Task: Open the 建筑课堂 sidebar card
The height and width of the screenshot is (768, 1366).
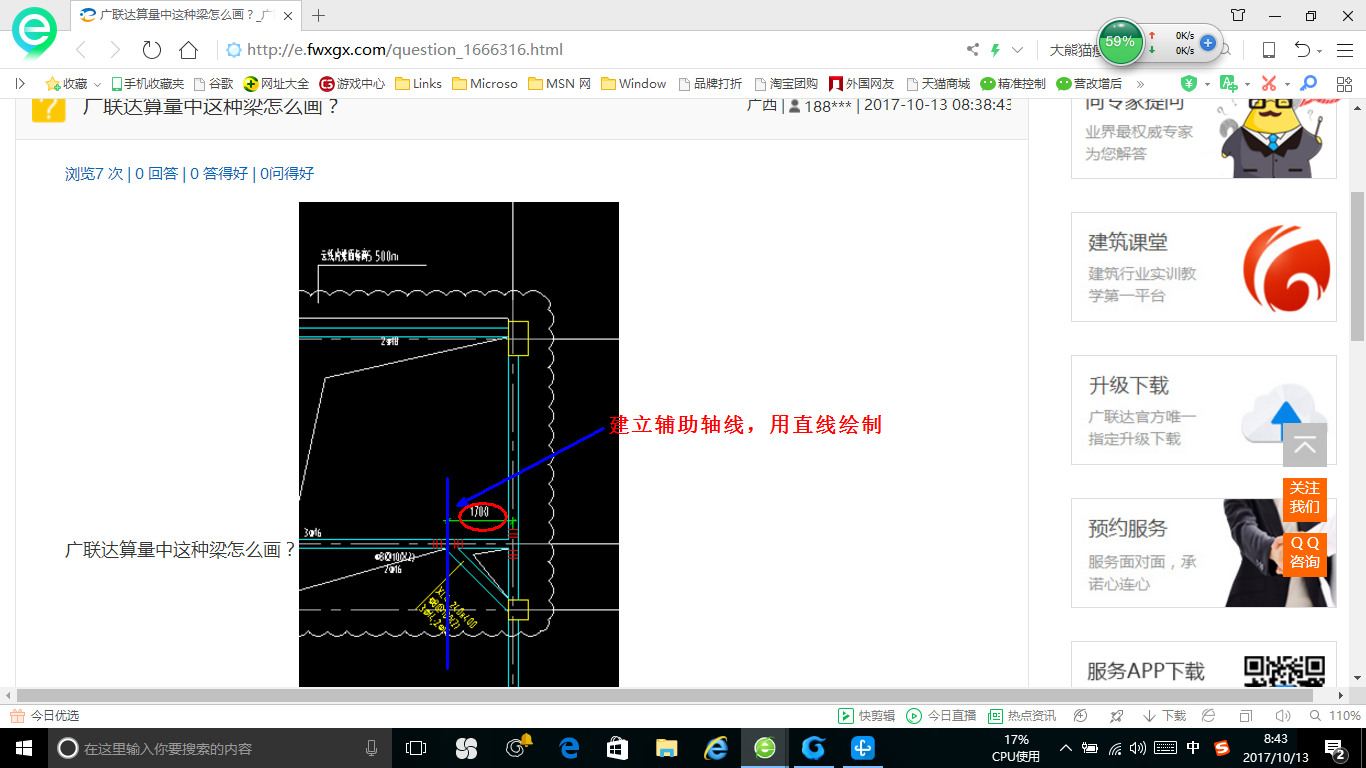Action: (x=1204, y=267)
